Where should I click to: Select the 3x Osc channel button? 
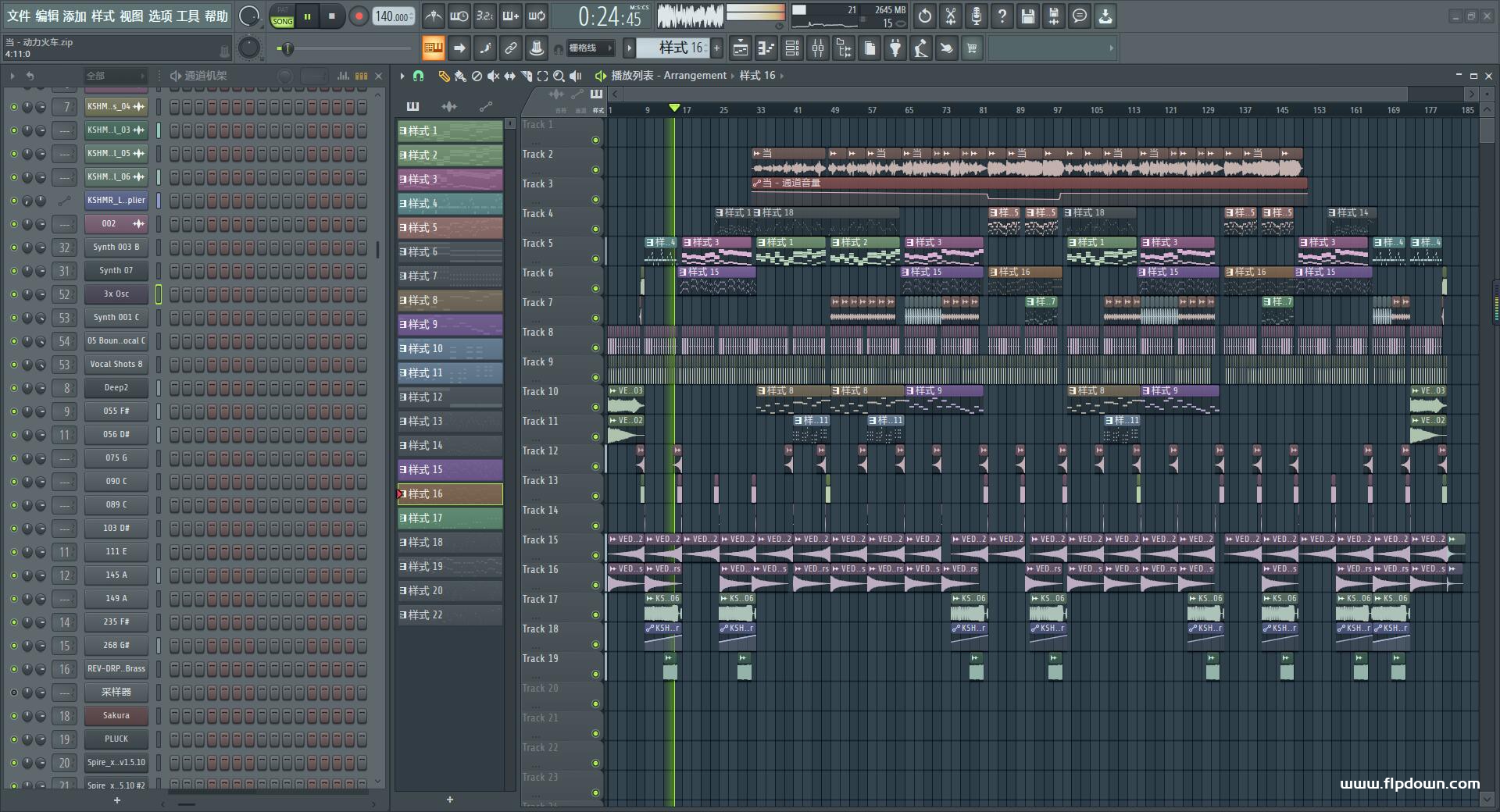pos(116,294)
